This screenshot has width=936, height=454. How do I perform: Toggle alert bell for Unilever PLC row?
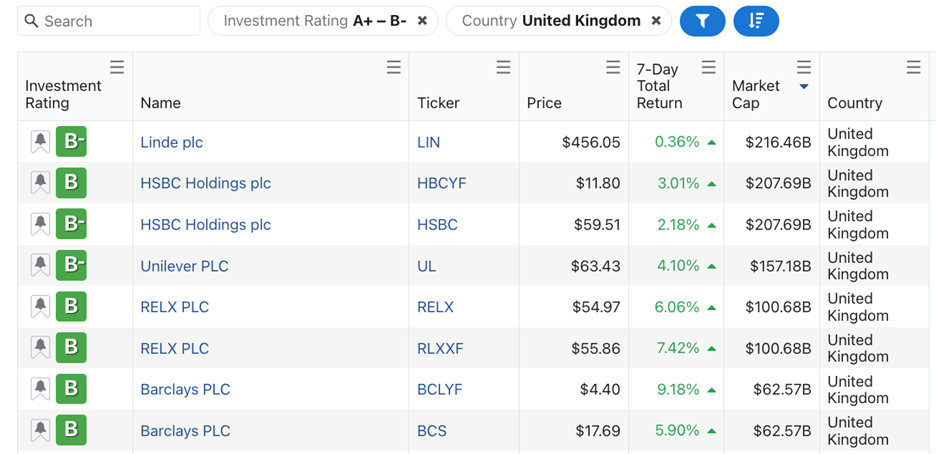click(x=41, y=265)
